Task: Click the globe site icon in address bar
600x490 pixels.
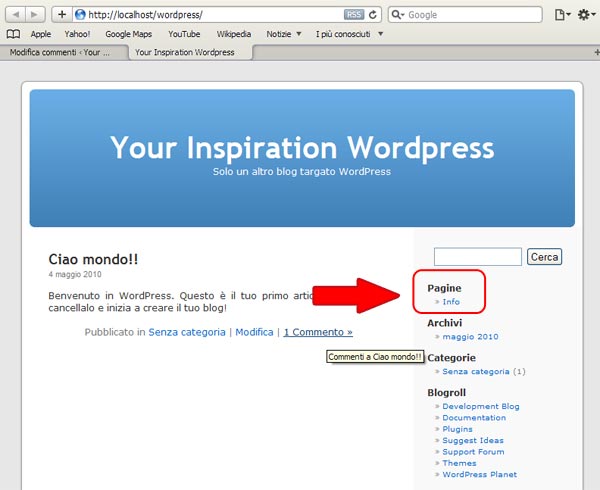Action: click(80, 15)
